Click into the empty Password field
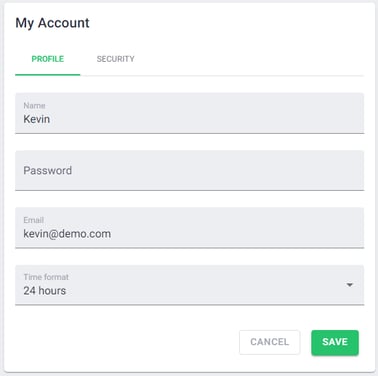Image resolution: width=378 pixels, height=376 pixels. 189,171
